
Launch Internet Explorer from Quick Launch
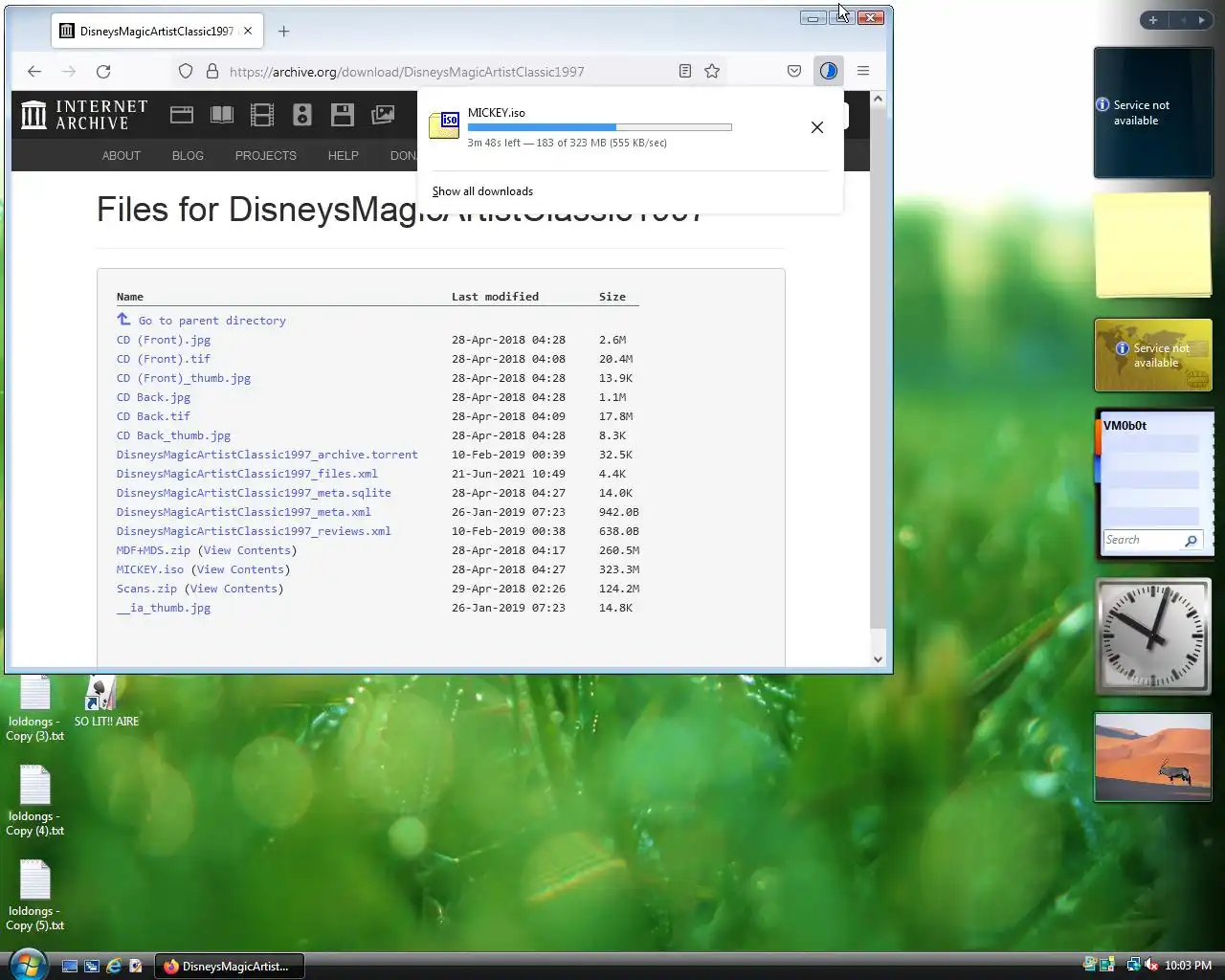click(x=113, y=967)
